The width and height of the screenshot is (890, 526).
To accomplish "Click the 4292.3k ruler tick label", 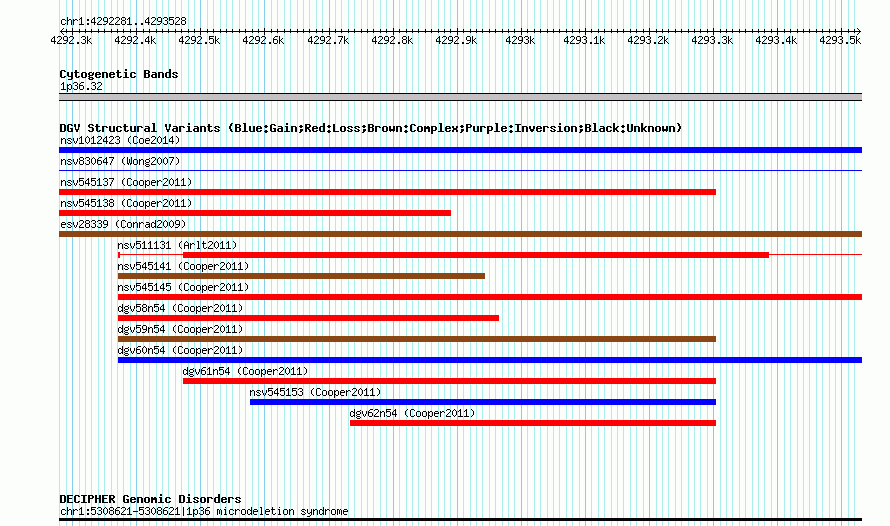I will tap(71, 40).
